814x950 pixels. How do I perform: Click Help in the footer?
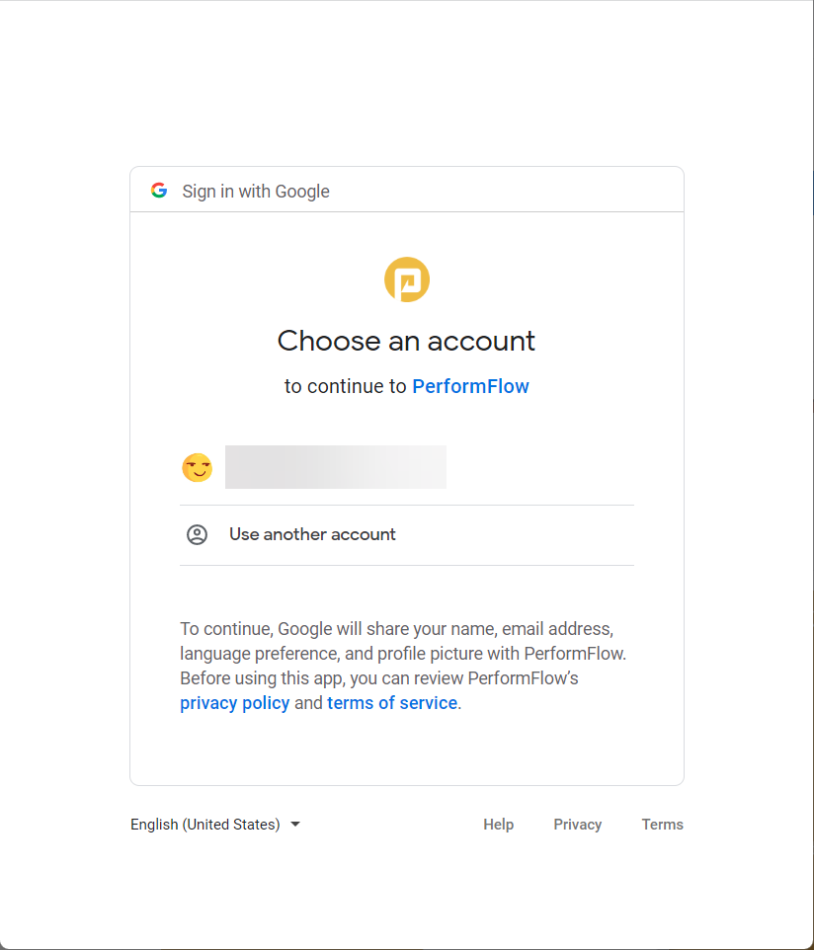498,824
